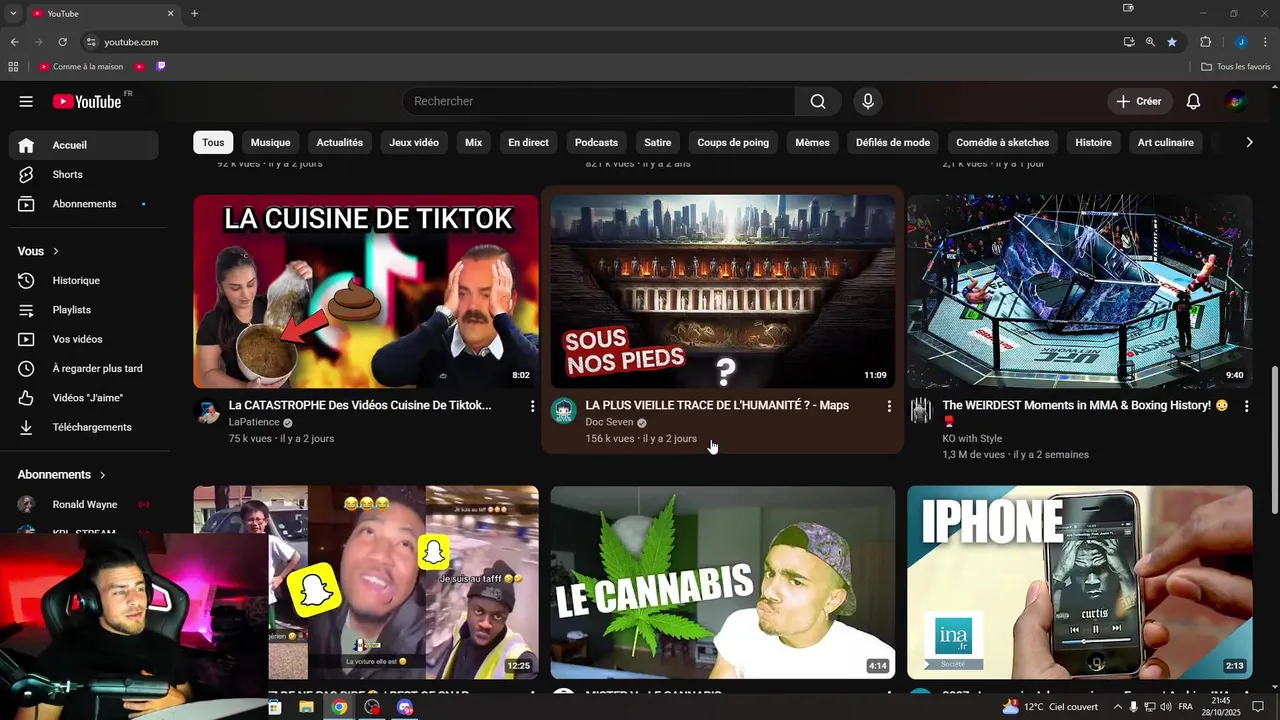This screenshot has height=720, width=1280.
Task: Open La Cuisine de TikTok video thumbnail
Action: pyautogui.click(x=366, y=291)
